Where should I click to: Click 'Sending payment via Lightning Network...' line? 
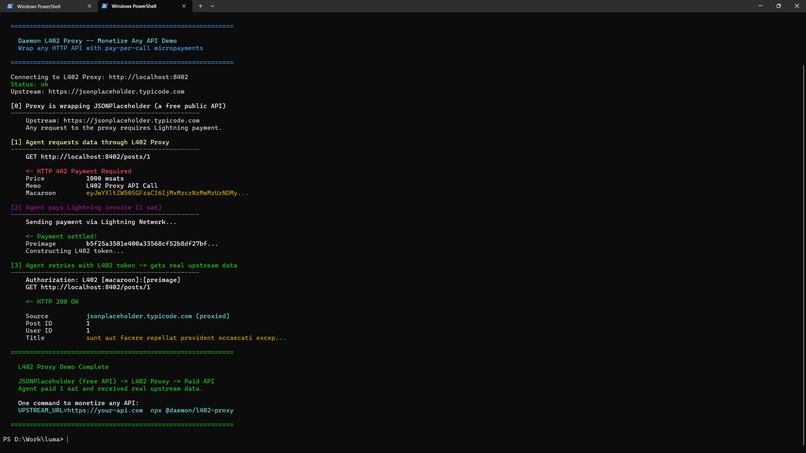point(101,222)
